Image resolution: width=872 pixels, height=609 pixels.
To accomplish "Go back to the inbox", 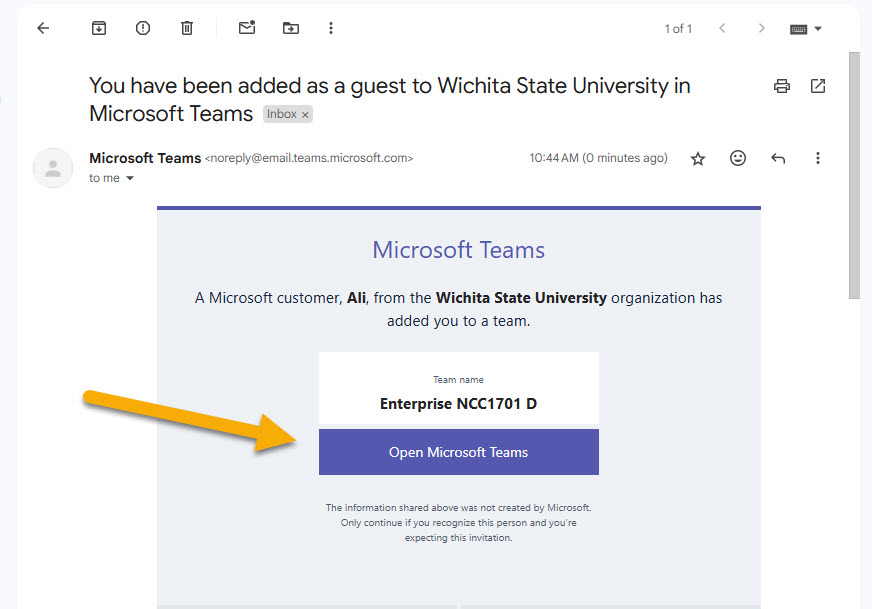I will pos(42,27).
